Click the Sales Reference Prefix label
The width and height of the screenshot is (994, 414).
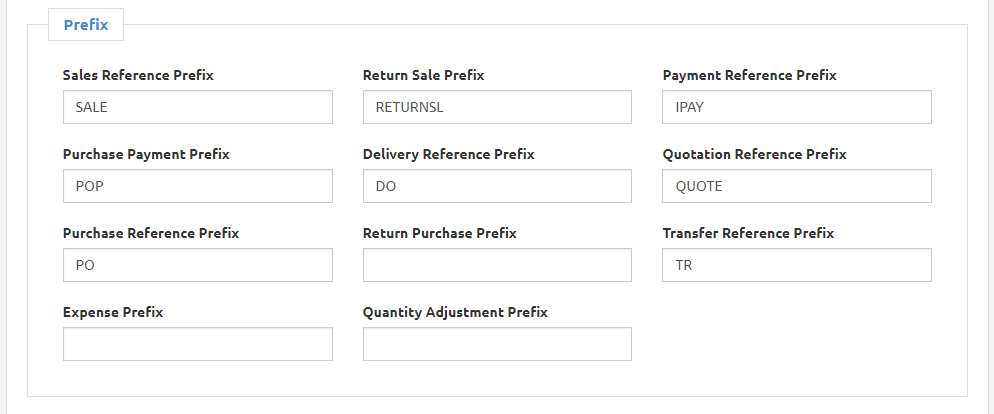coord(138,75)
